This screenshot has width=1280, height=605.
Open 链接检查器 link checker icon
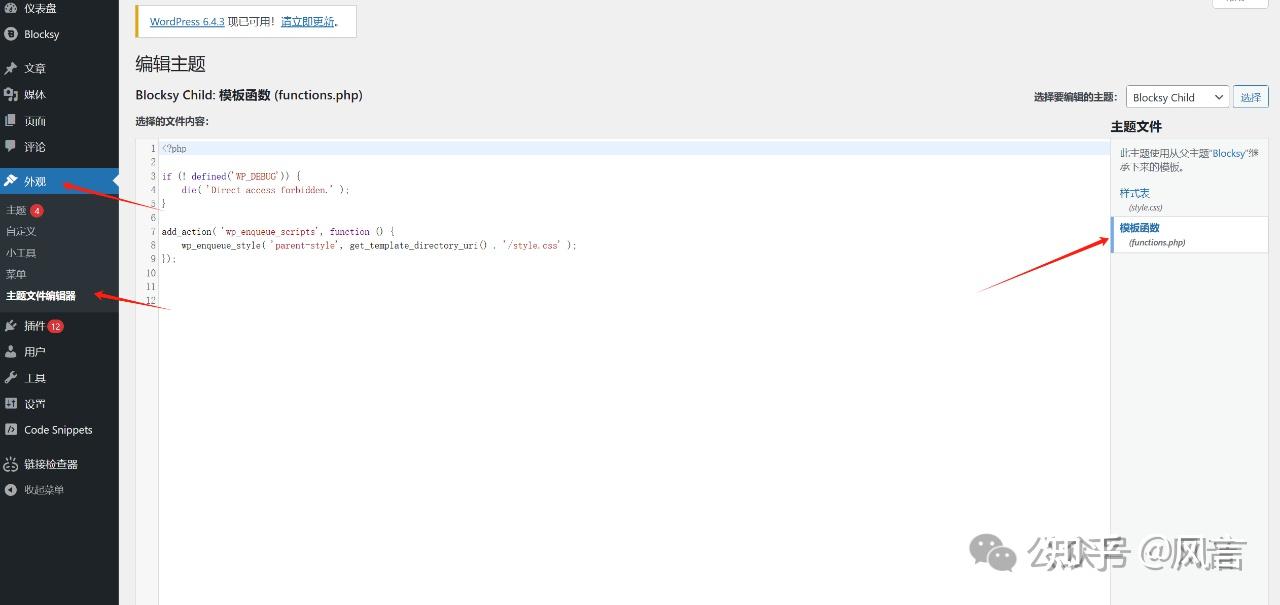coord(11,464)
